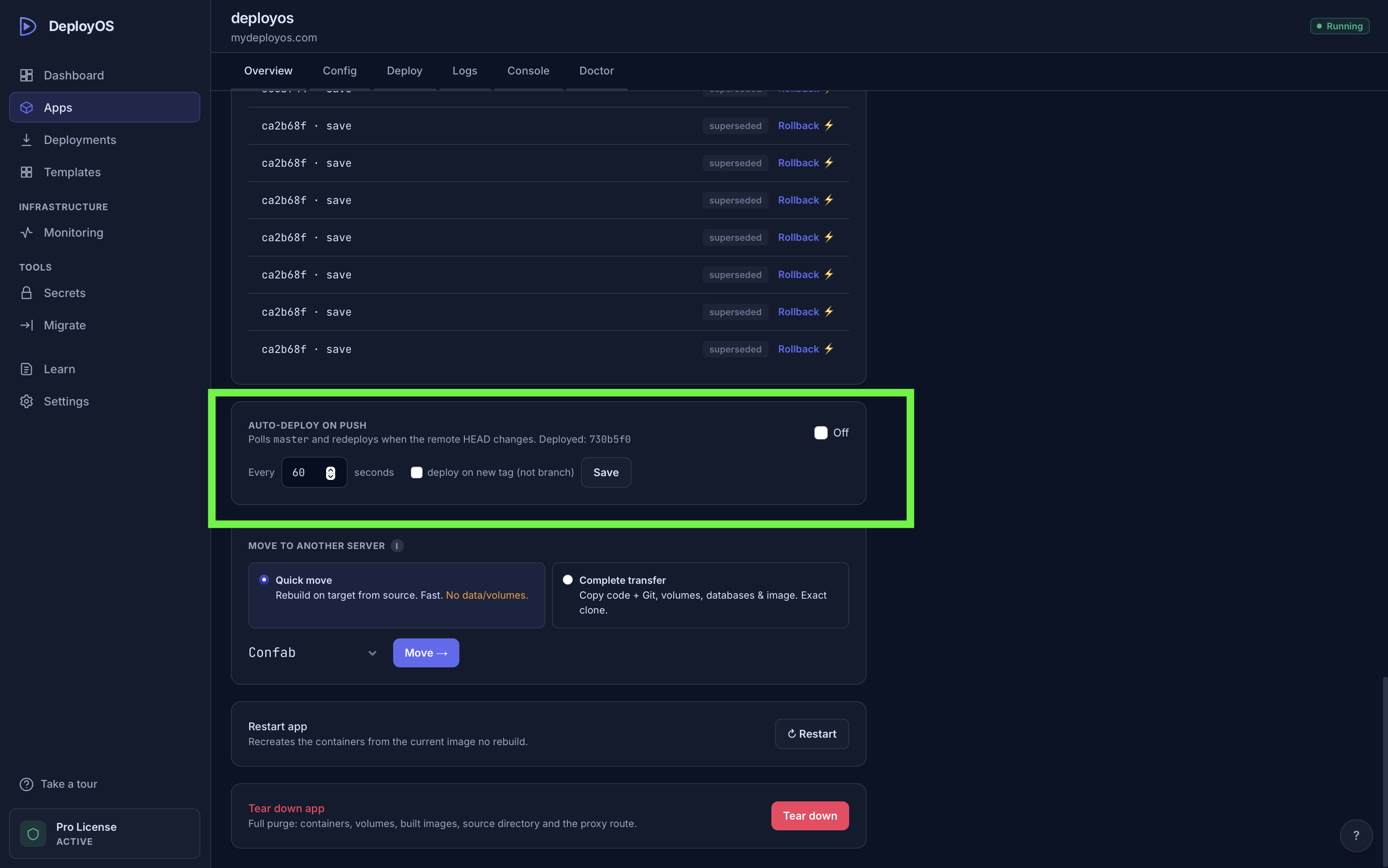Viewport: 1388px width, 868px height.
Task: Click the red Tear down button
Action: click(810, 816)
